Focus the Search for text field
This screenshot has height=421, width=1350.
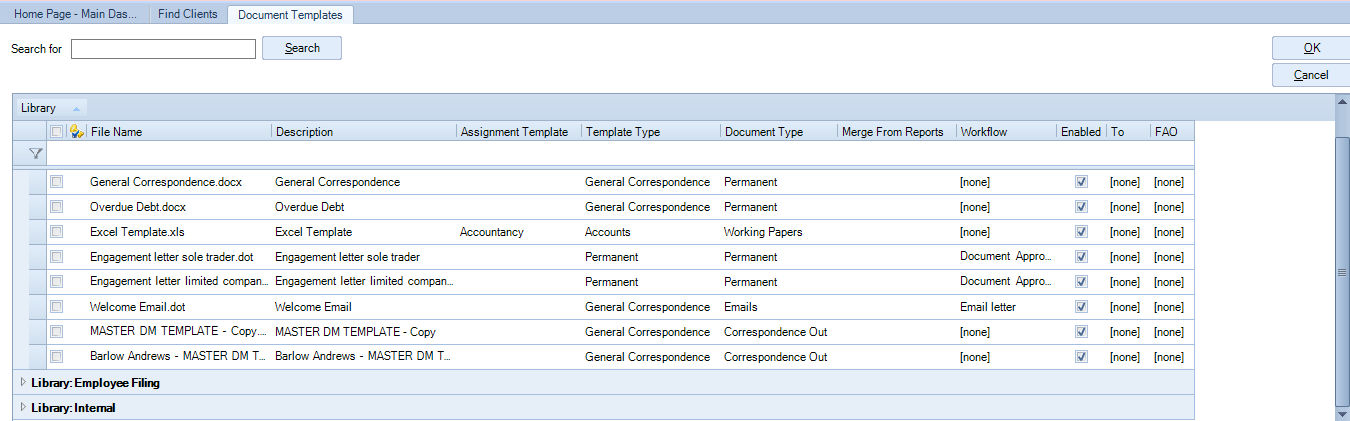click(x=163, y=49)
